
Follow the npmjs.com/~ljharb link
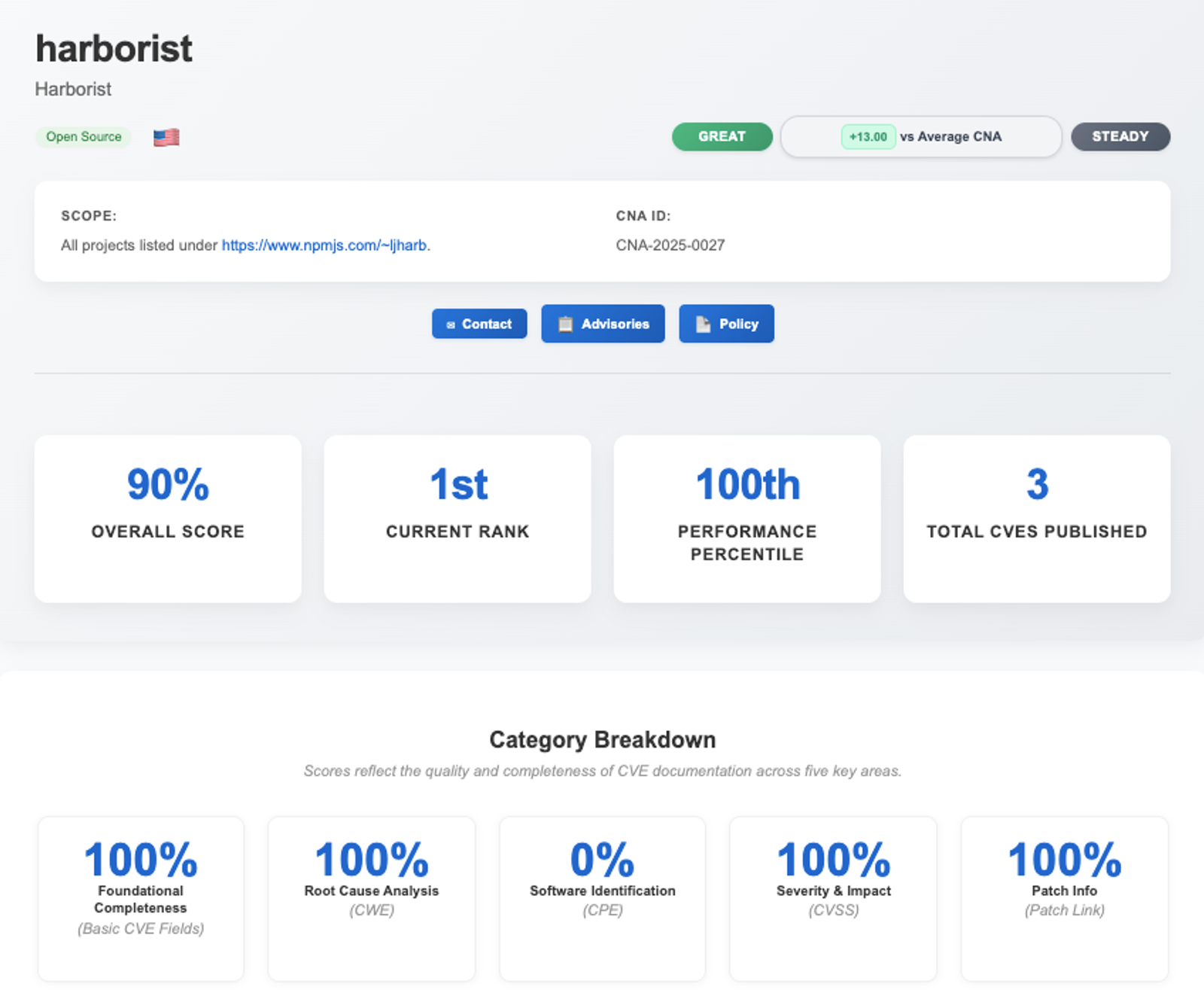(324, 245)
